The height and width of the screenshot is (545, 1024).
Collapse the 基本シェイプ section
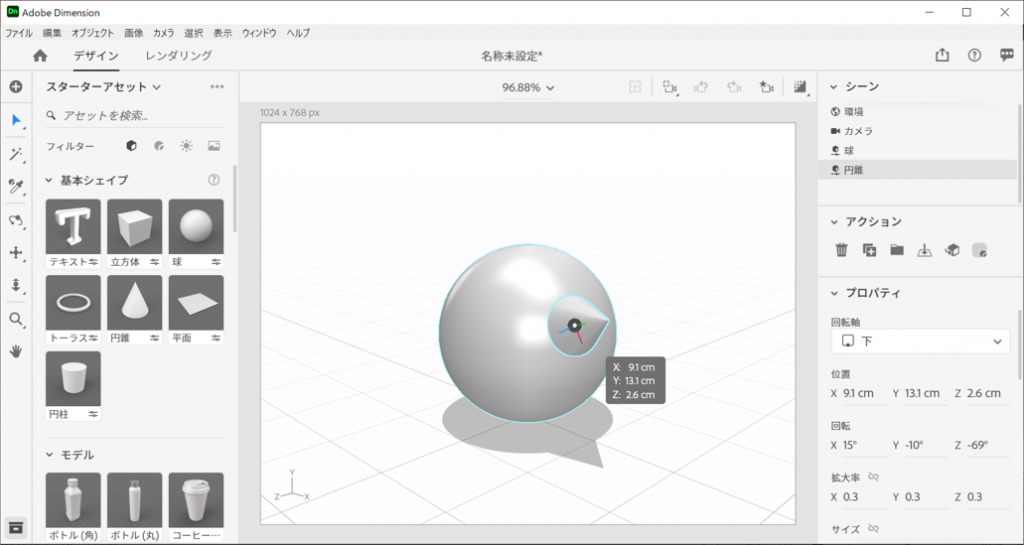[x=48, y=180]
